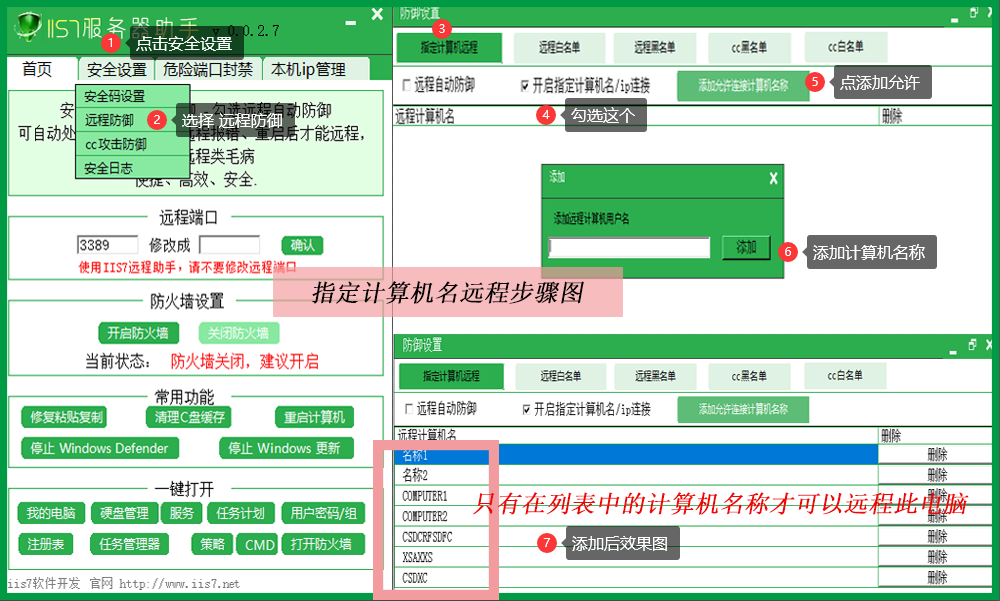Select the CSDCRFSDFC list entry

[636, 537]
